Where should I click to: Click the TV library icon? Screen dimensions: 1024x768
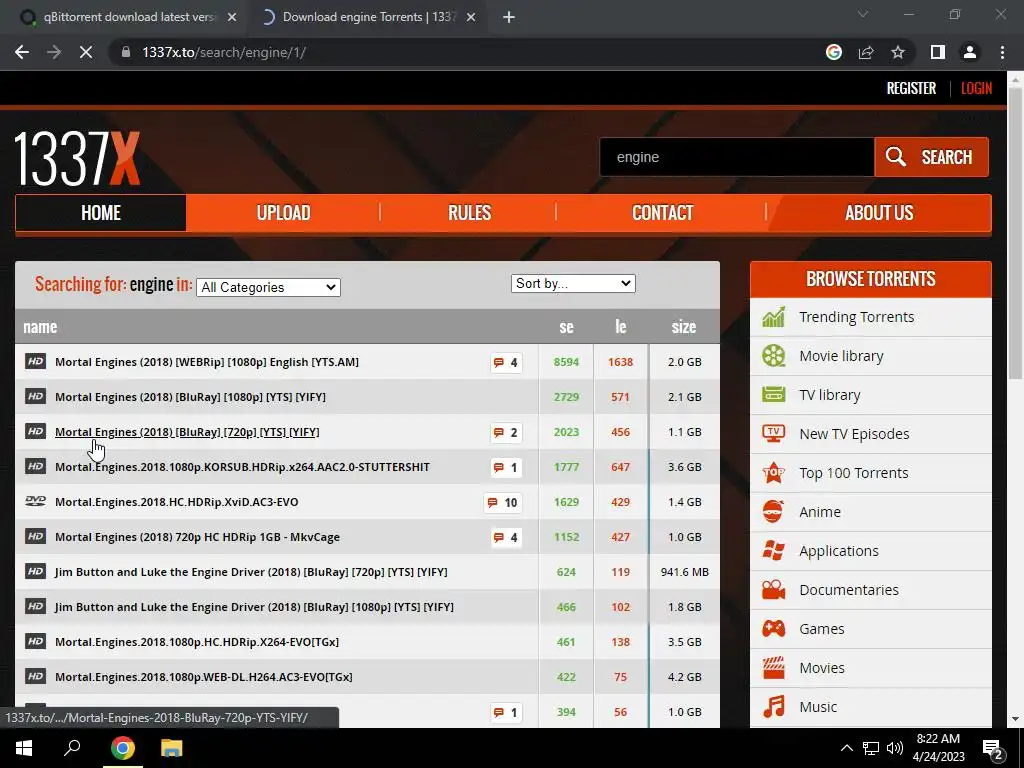point(773,395)
